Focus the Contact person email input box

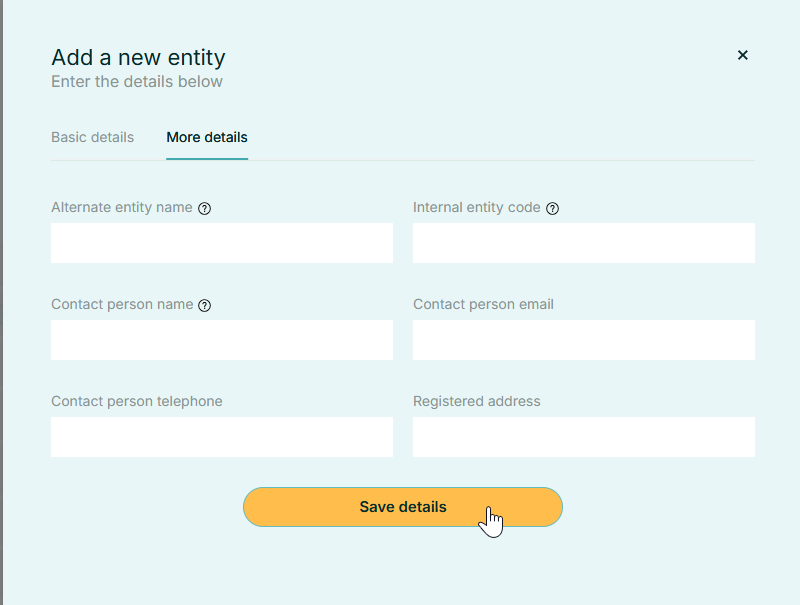584,340
